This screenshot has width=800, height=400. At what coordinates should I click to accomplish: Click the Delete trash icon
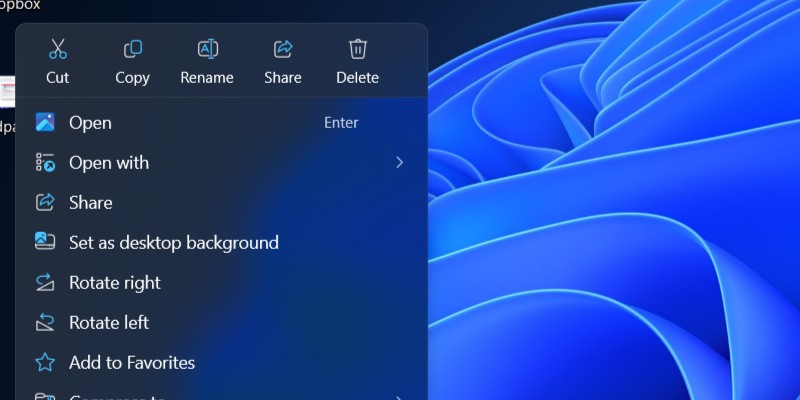(358, 49)
